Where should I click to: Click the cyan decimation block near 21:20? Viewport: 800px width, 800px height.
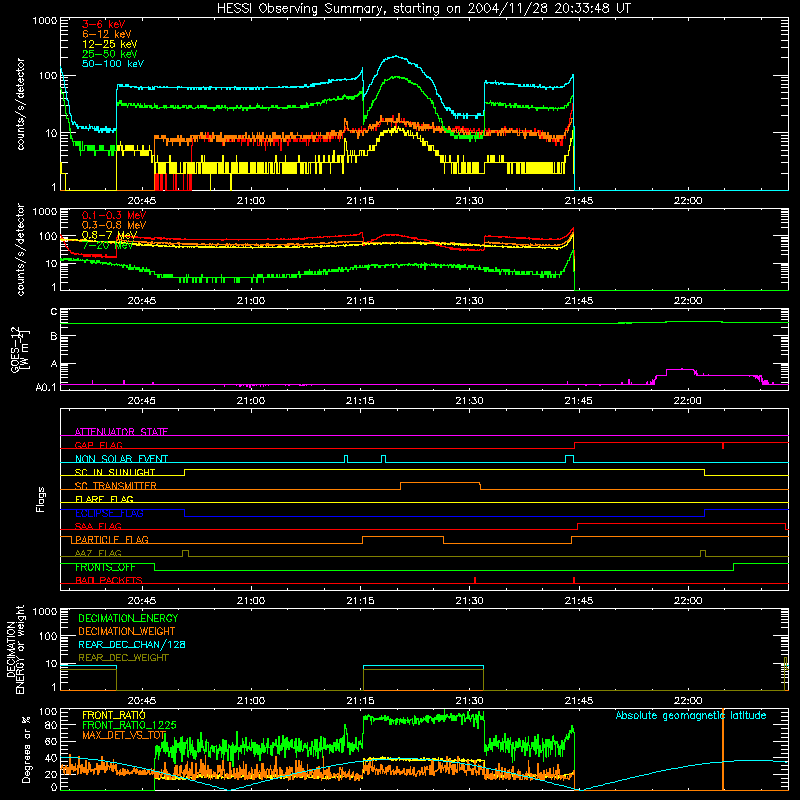(x=423, y=666)
